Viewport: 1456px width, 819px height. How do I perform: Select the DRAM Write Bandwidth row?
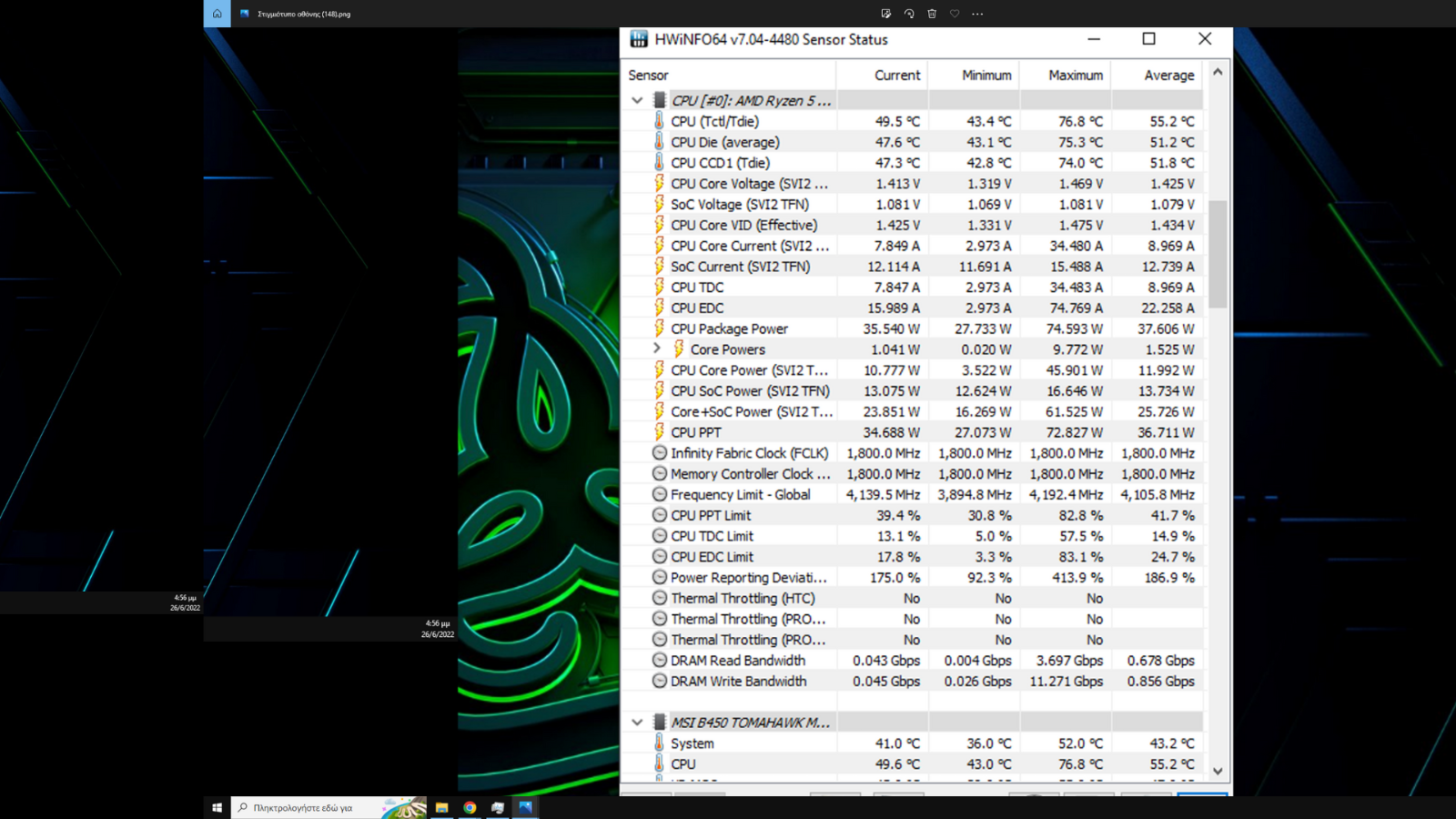click(x=912, y=681)
